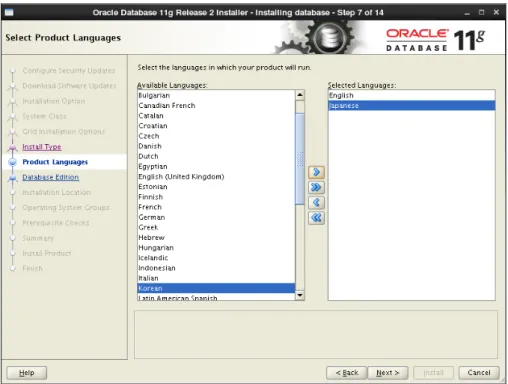Proceed with the Next button
Image resolution: width=508 pixels, height=384 pixels.
[x=388, y=373]
